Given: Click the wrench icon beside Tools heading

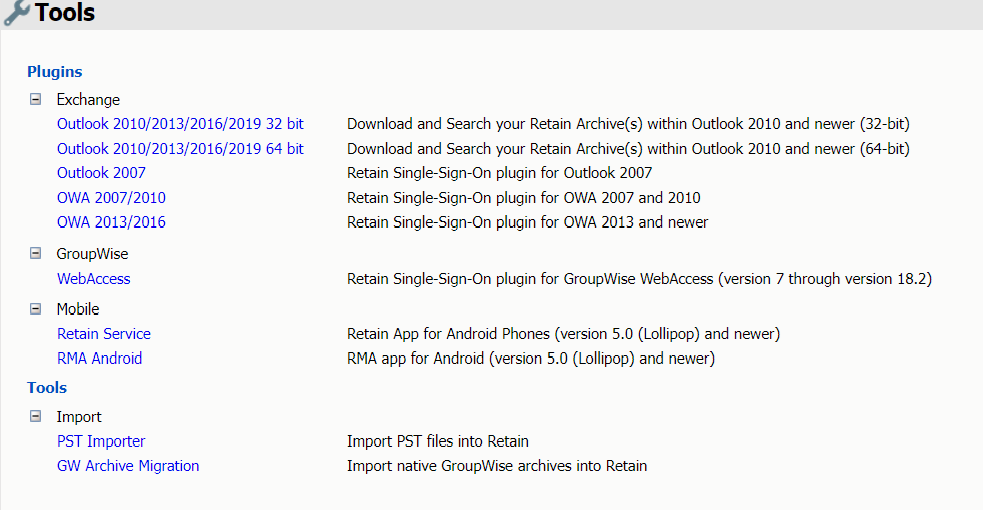Looking at the screenshot, I should point(16,13).
